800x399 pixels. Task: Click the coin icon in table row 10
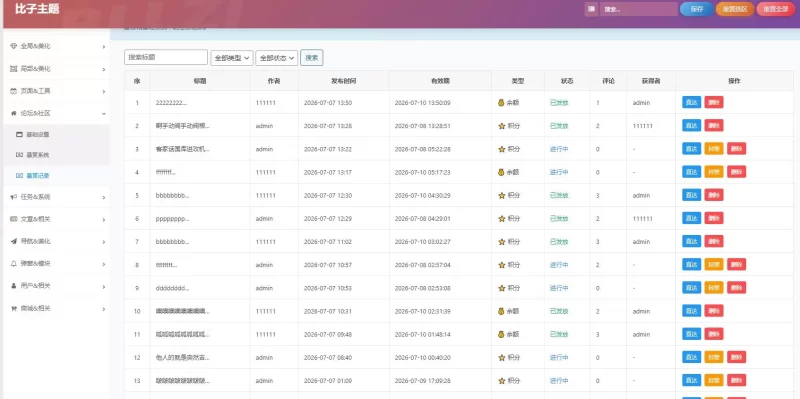(501, 311)
